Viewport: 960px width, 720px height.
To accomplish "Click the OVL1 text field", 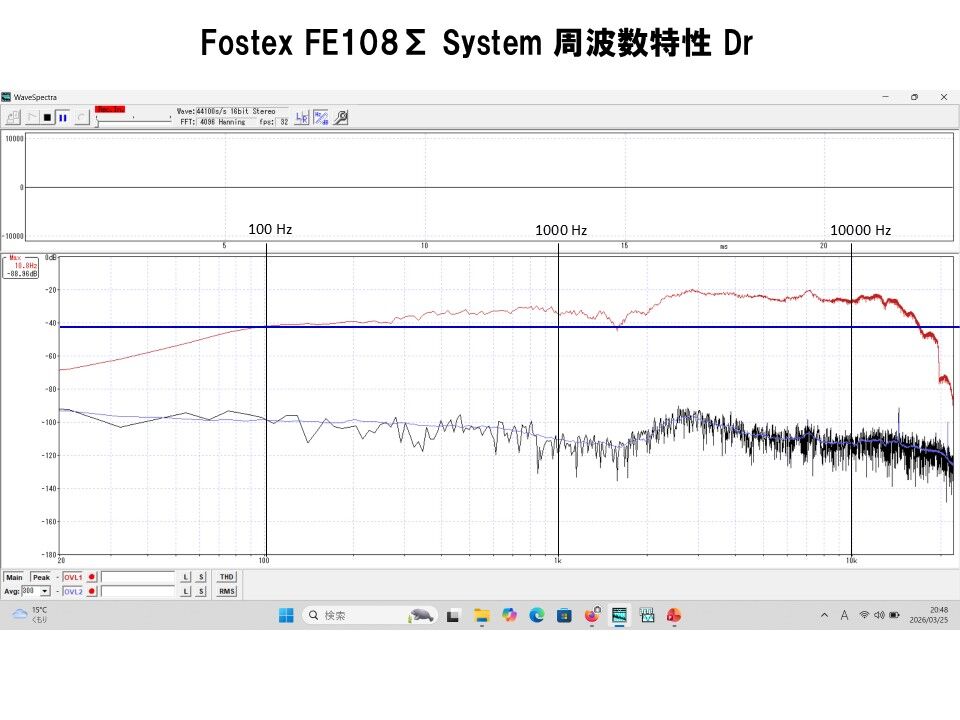I will (138, 577).
